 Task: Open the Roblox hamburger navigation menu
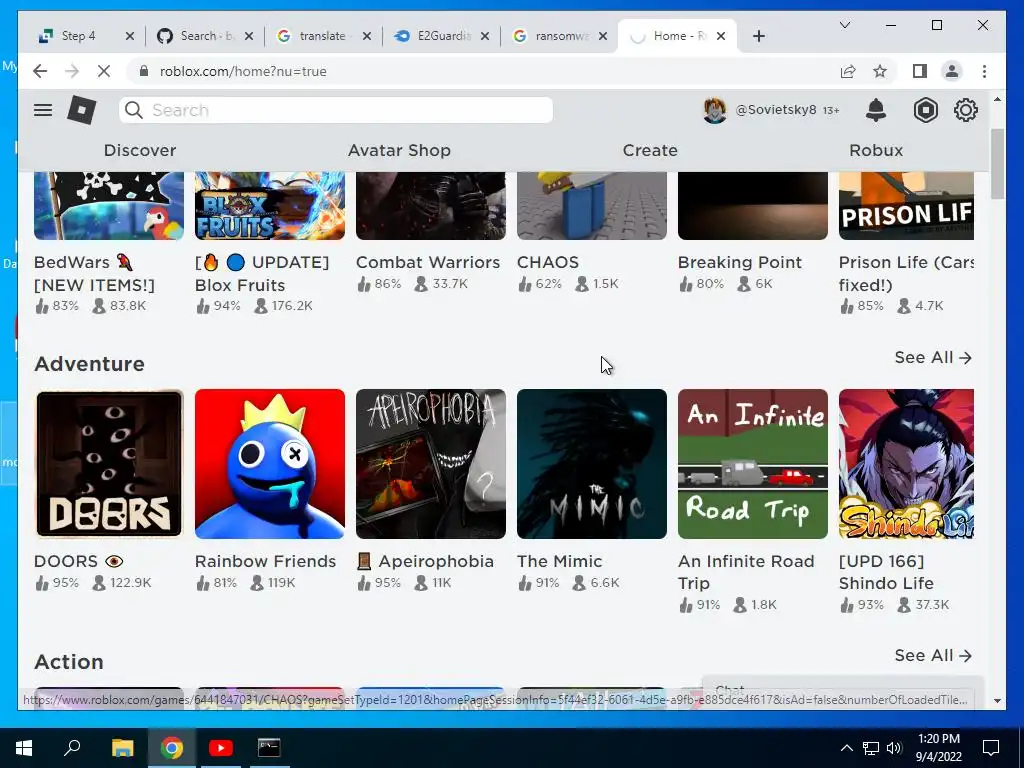point(43,110)
